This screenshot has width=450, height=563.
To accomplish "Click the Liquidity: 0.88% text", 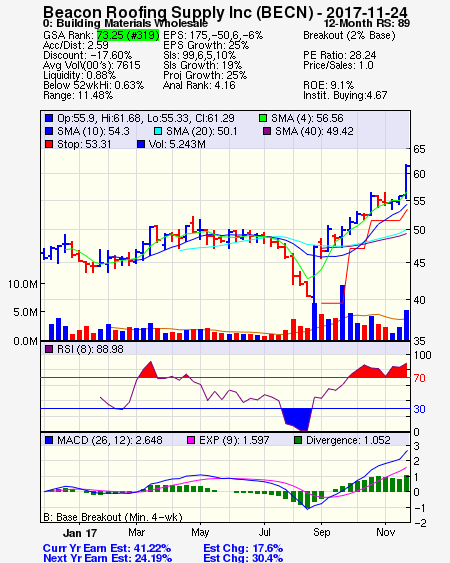I will (79, 75).
